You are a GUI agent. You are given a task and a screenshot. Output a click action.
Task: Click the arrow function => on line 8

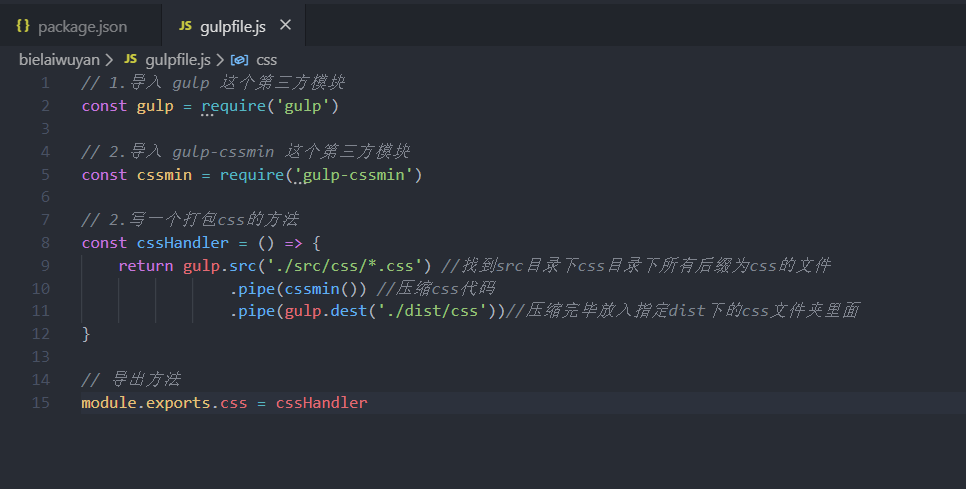pyautogui.click(x=293, y=243)
